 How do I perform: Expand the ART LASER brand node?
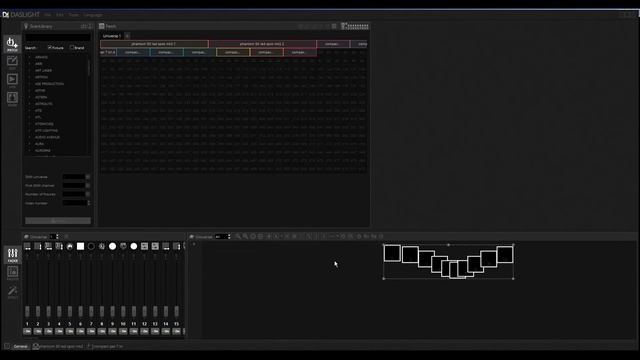tap(29, 71)
